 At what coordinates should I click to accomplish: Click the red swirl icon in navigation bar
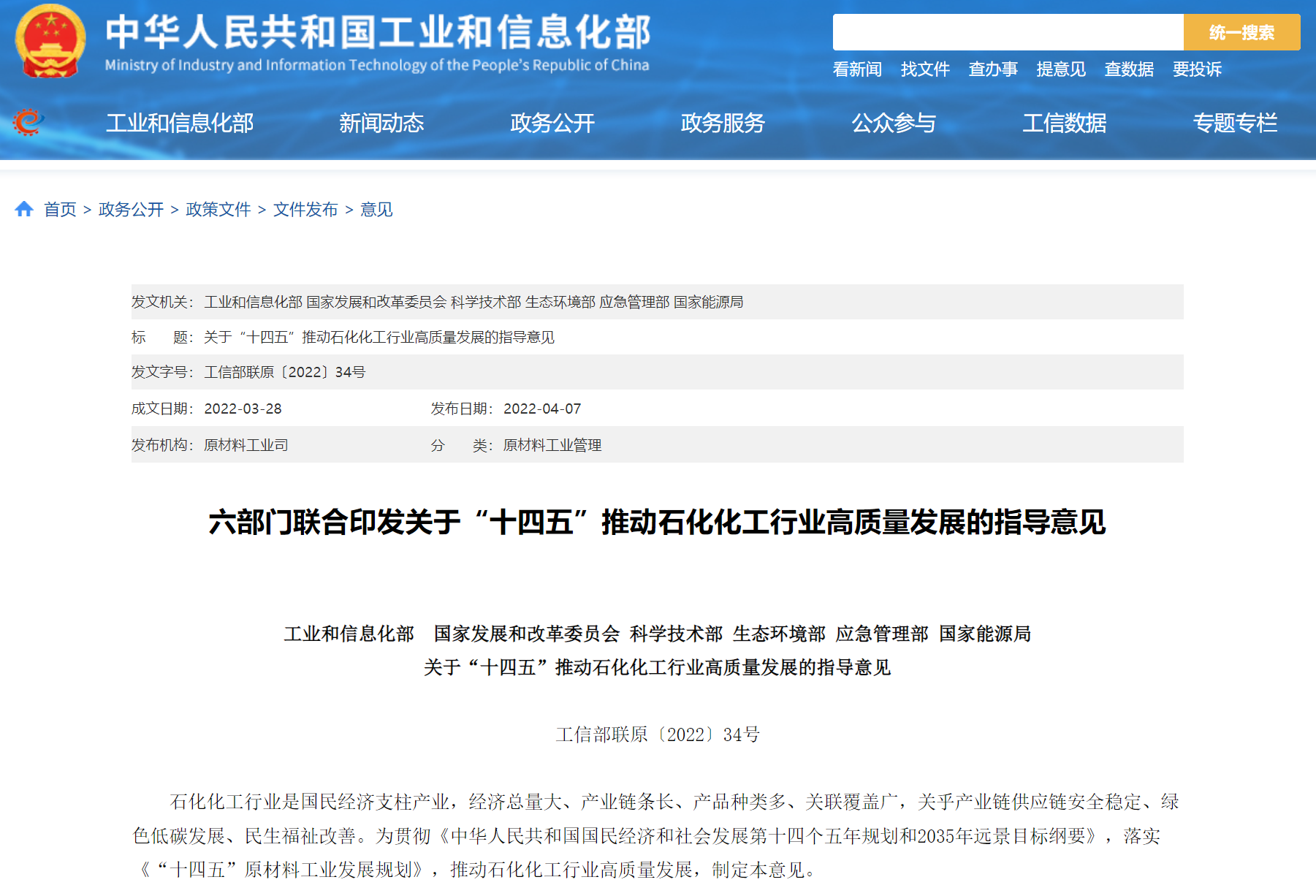tap(28, 122)
